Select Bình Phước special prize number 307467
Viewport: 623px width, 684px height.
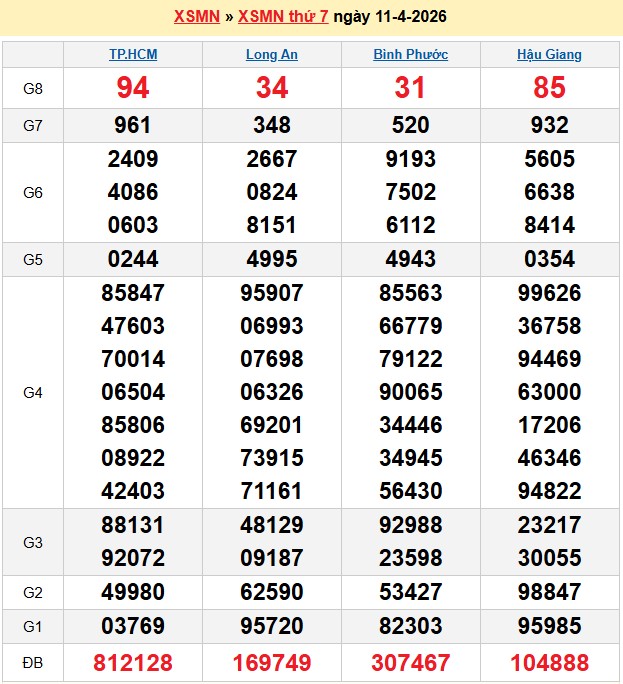pos(411,662)
